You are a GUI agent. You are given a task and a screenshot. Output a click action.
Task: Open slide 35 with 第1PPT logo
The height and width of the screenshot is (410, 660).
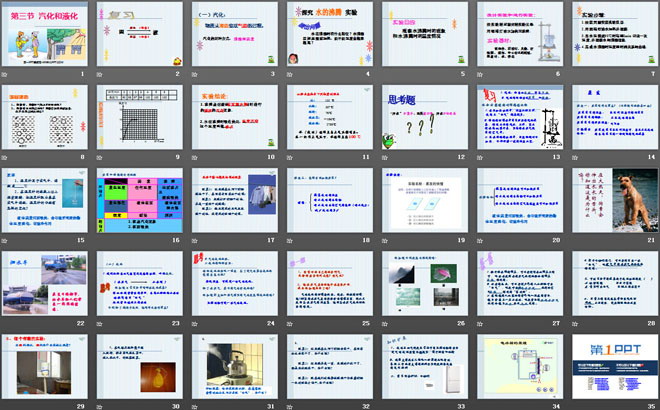(615, 365)
